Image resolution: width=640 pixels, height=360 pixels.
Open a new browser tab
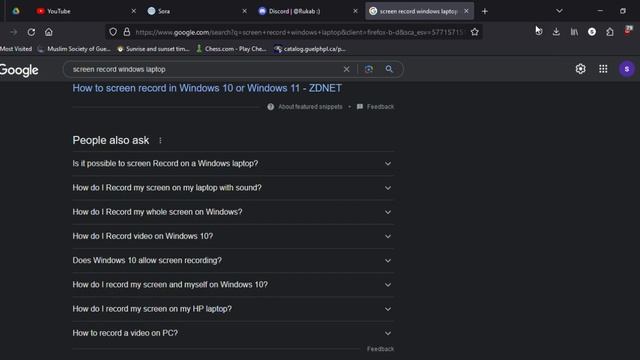pyautogui.click(x=485, y=11)
